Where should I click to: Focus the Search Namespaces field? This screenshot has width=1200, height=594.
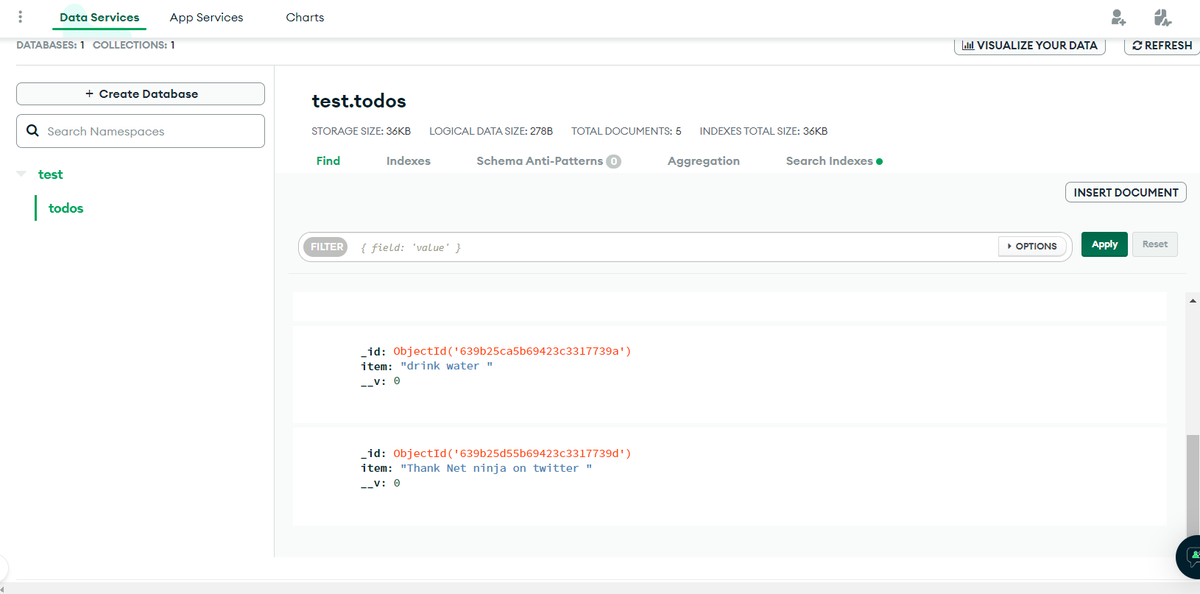(x=141, y=131)
